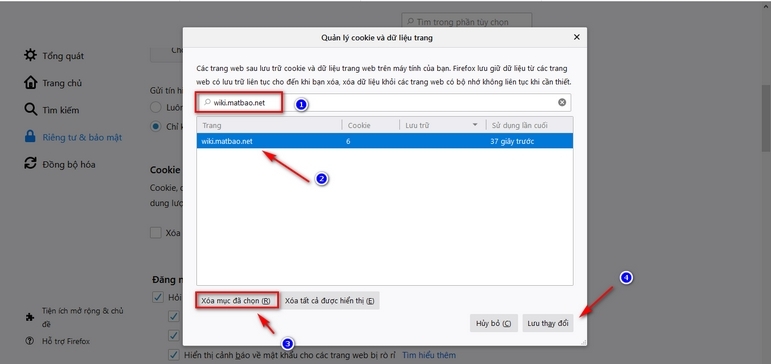The image size is (771, 364).
Task: Click the settings page vertical scrollbar
Action: click(766, 118)
